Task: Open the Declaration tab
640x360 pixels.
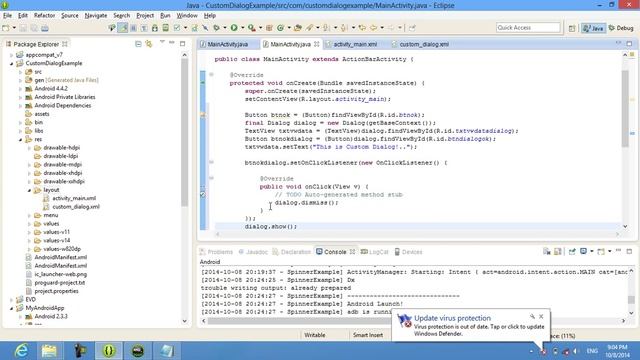Action: tap(291, 252)
